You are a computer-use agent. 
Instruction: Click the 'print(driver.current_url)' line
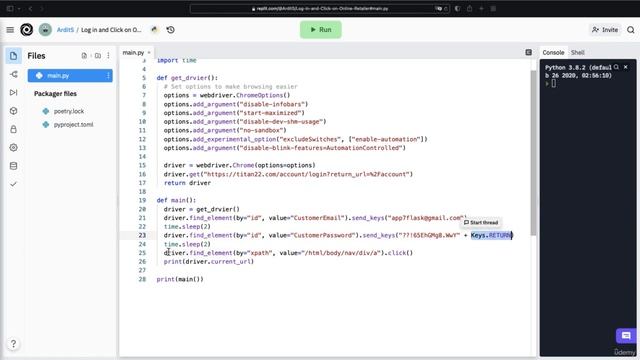coord(209,262)
